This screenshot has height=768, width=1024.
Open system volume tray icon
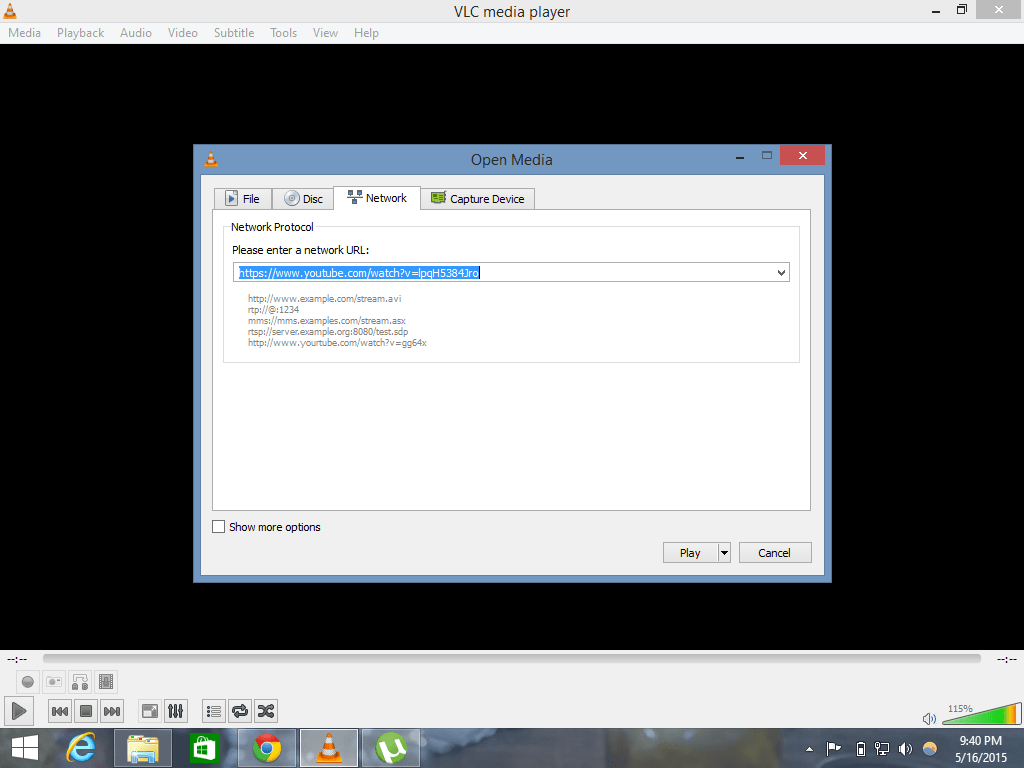904,748
